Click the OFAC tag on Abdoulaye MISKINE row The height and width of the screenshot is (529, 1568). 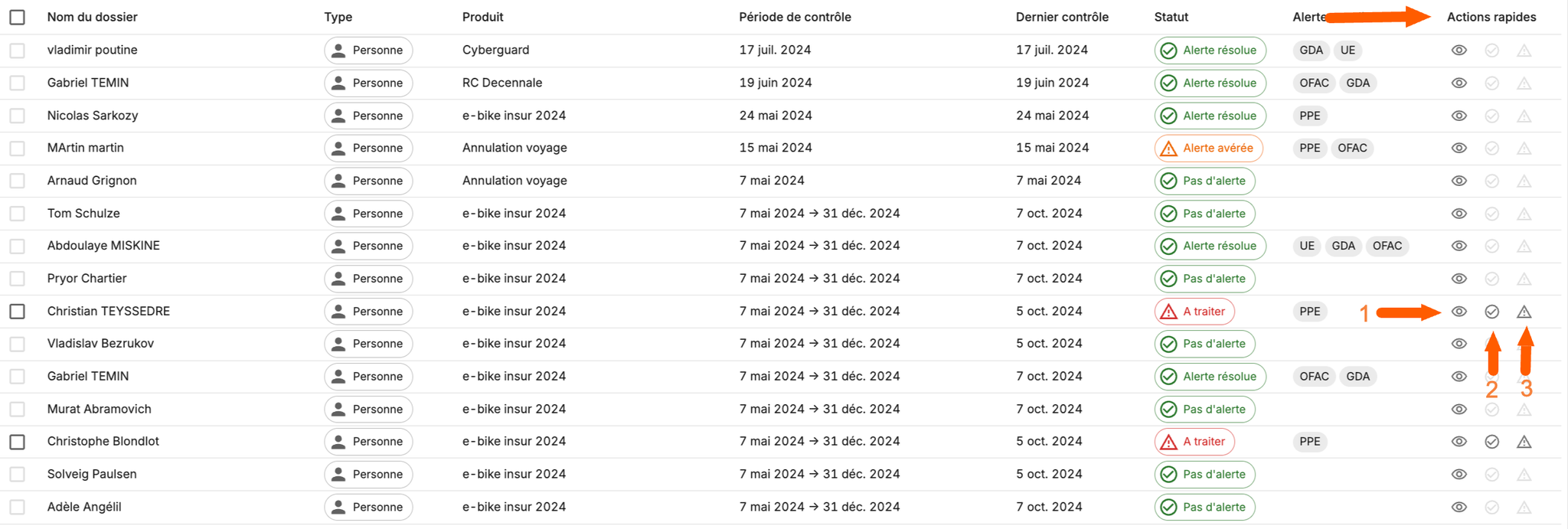click(x=1387, y=246)
